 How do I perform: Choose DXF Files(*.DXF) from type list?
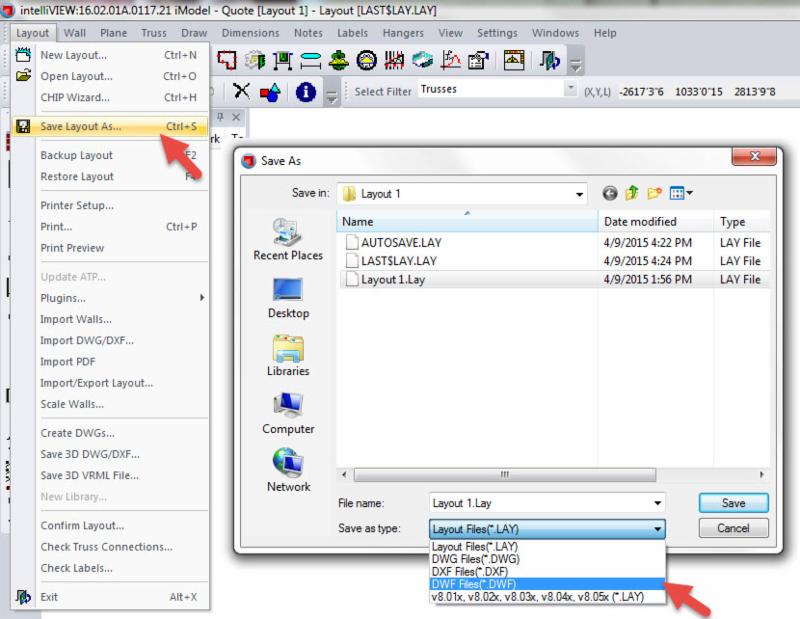pyautogui.click(x=547, y=572)
